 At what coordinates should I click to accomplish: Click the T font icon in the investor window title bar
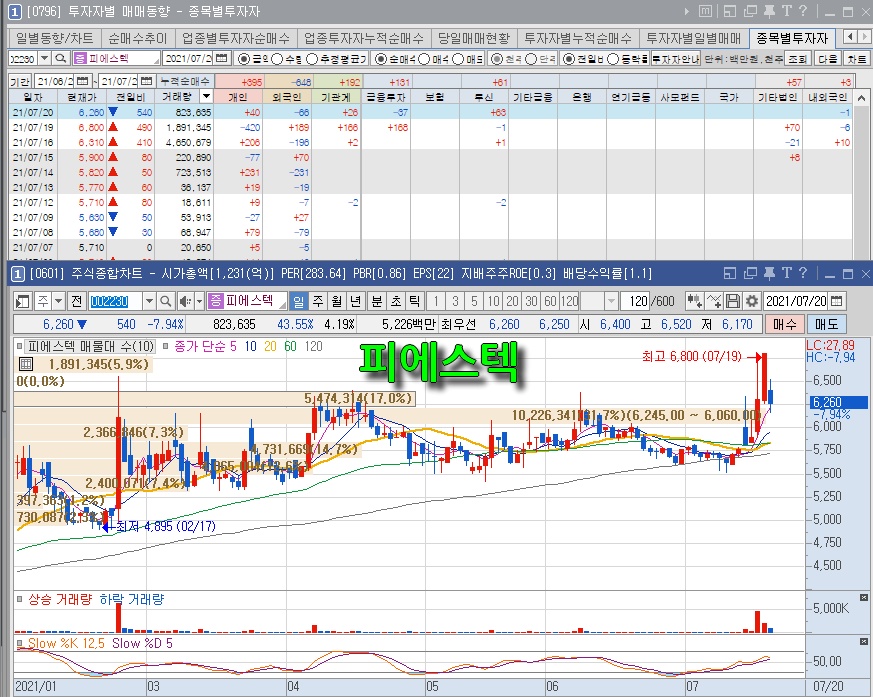tap(786, 11)
